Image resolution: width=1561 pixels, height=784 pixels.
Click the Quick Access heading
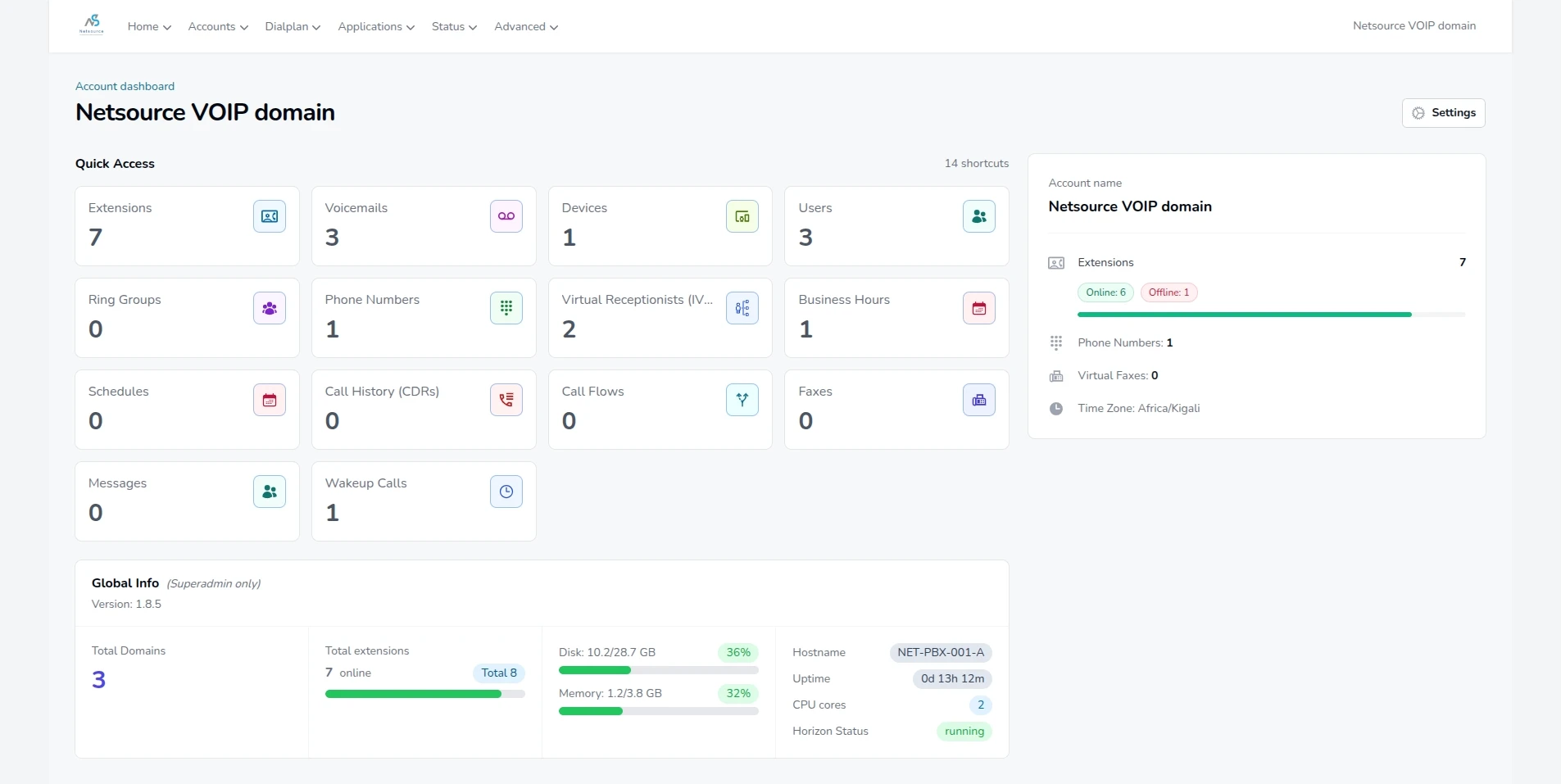(x=115, y=164)
